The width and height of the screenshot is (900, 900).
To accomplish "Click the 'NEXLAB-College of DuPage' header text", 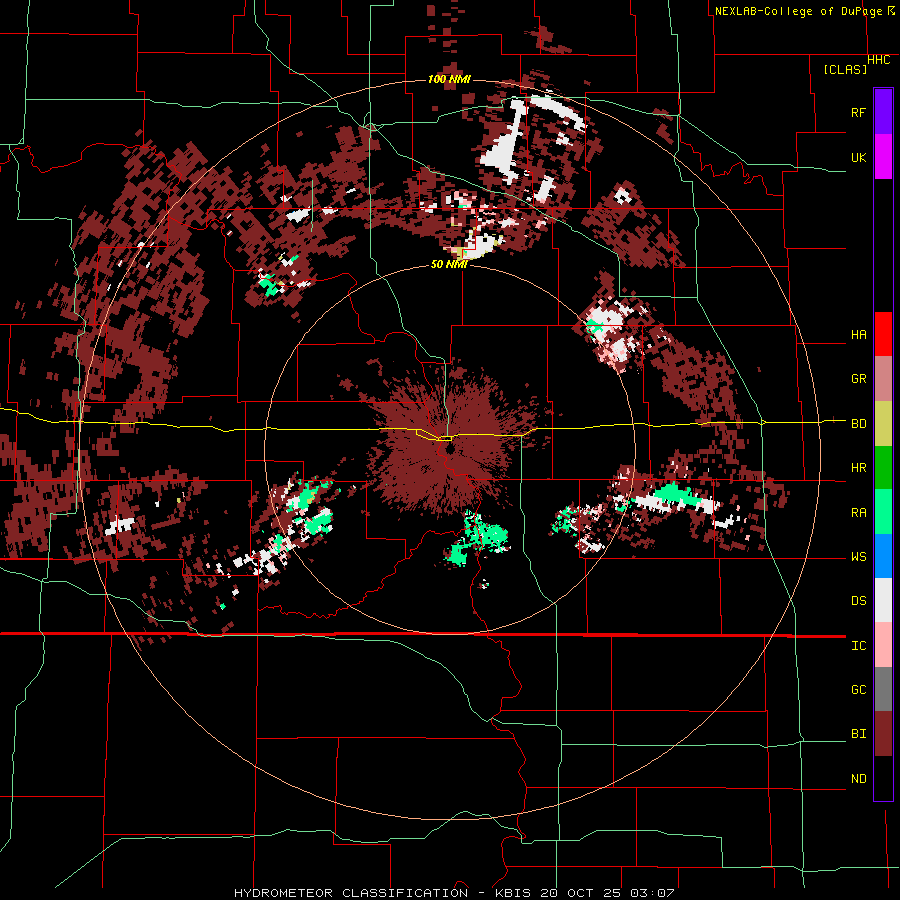I will click(798, 11).
